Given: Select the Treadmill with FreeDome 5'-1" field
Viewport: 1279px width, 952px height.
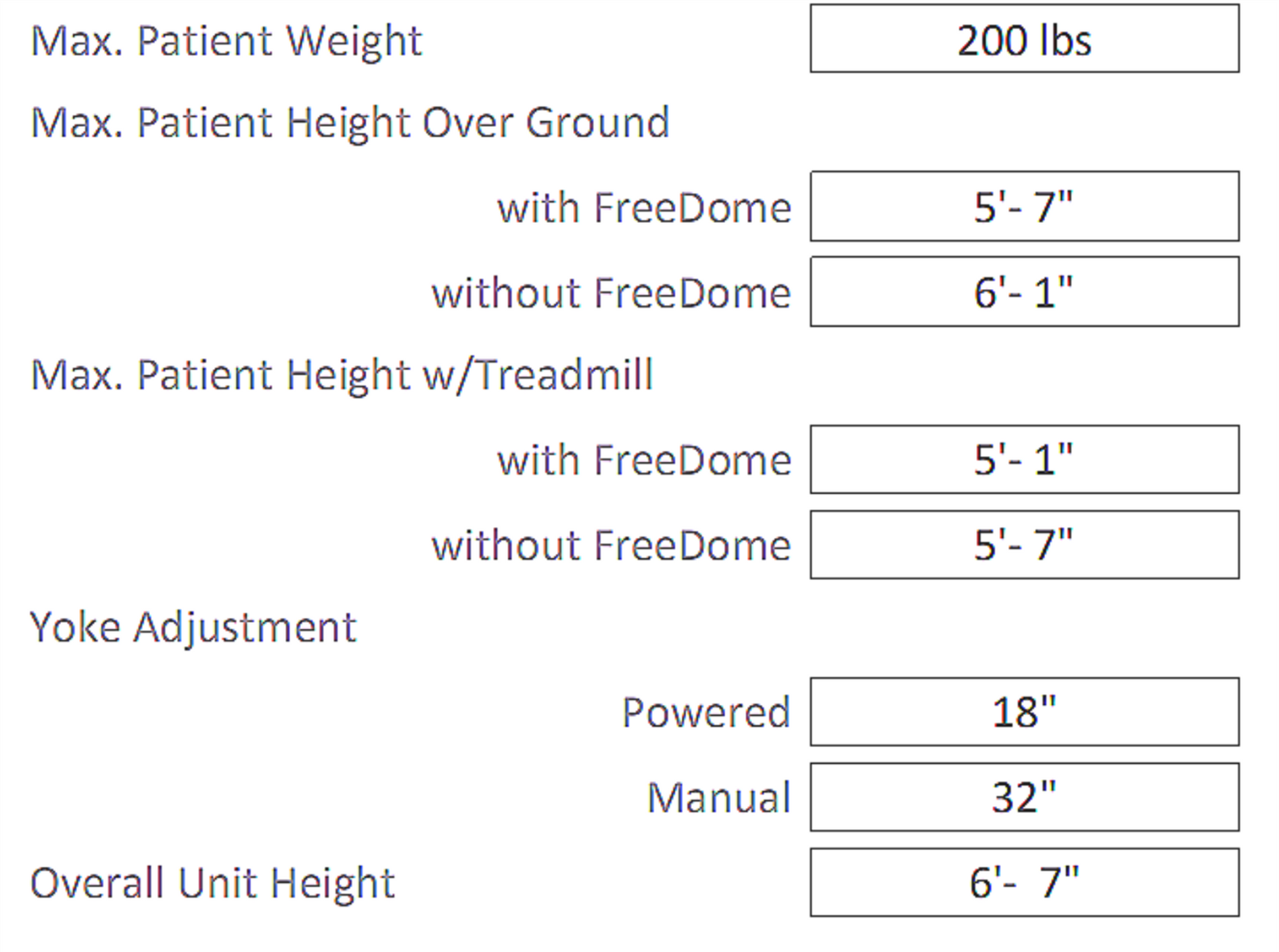Looking at the screenshot, I should point(1024,459).
